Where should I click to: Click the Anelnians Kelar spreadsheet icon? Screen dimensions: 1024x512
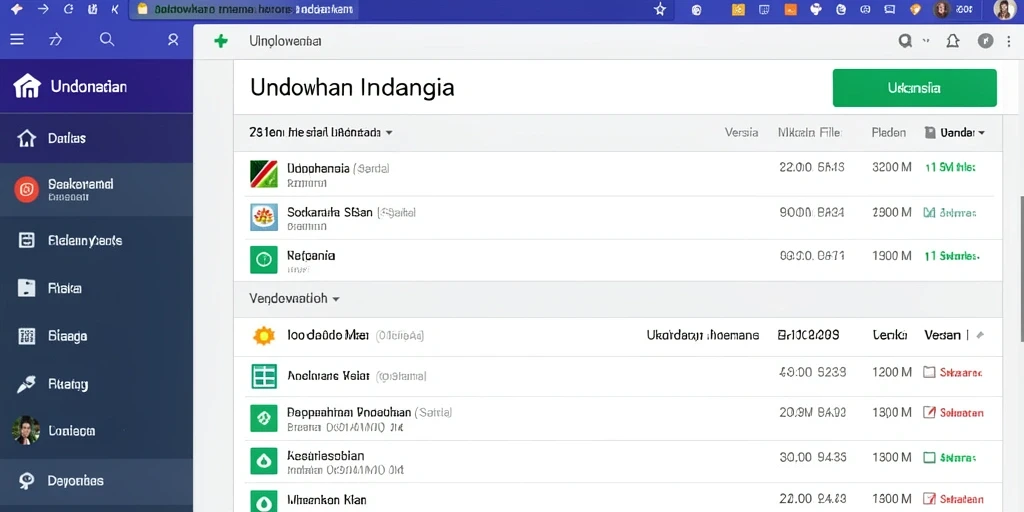(x=264, y=376)
